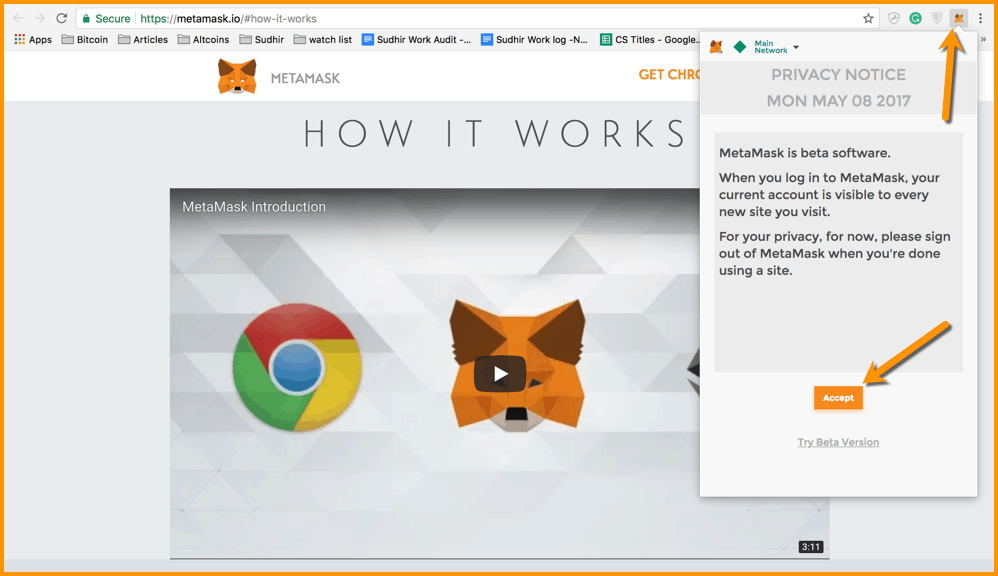Open the MetaMask fox extension icon

tap(959, 18)
